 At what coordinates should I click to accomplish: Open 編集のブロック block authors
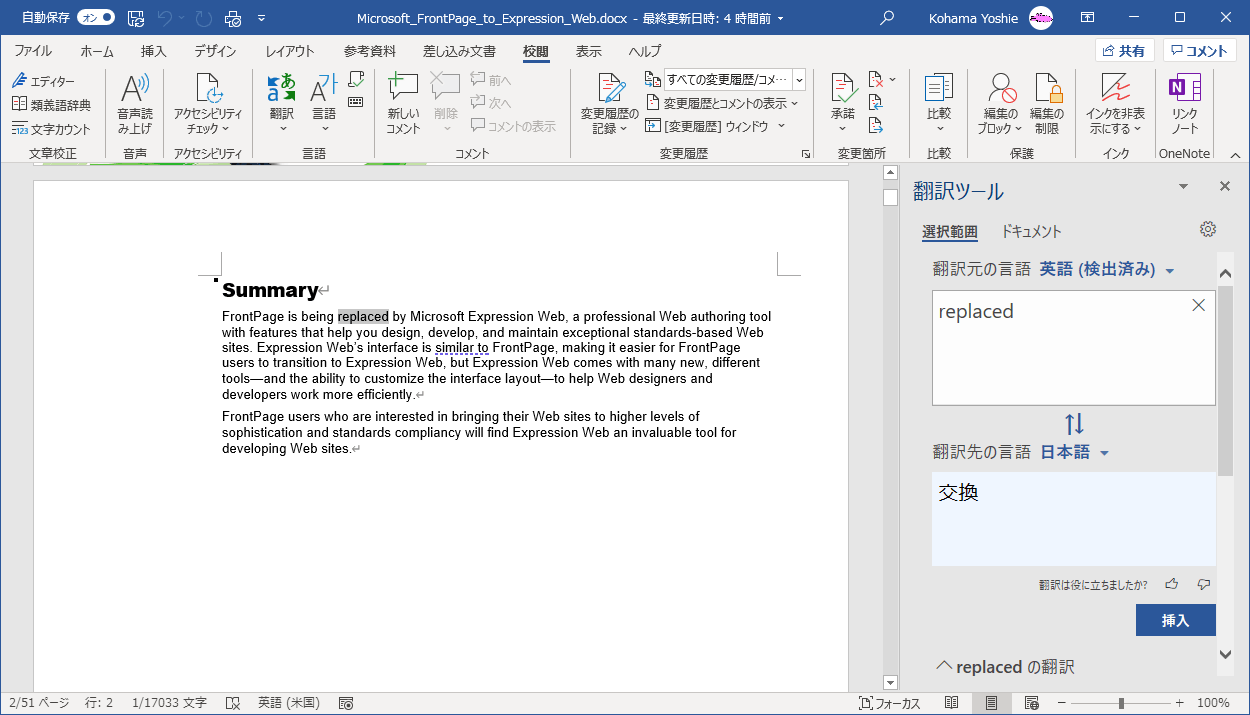(x=1000, y=104)
